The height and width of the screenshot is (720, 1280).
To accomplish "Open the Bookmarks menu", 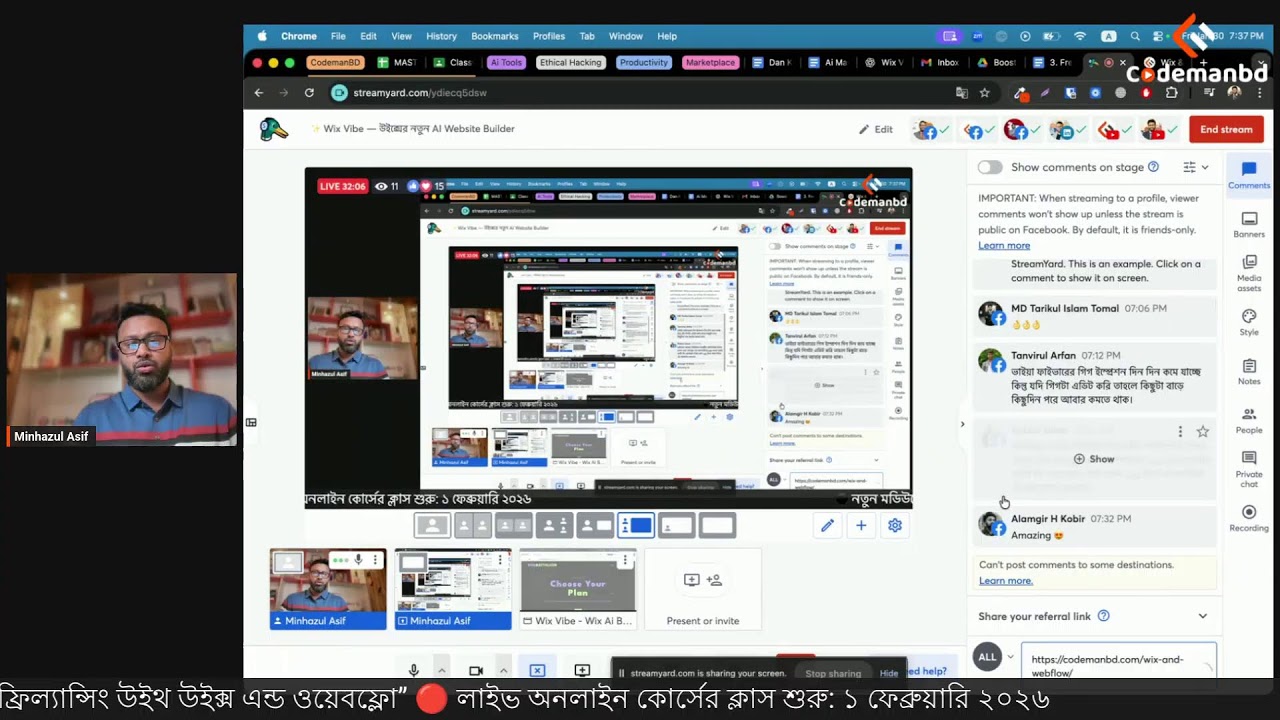I will pyautogui.click(x=495, y=36).
